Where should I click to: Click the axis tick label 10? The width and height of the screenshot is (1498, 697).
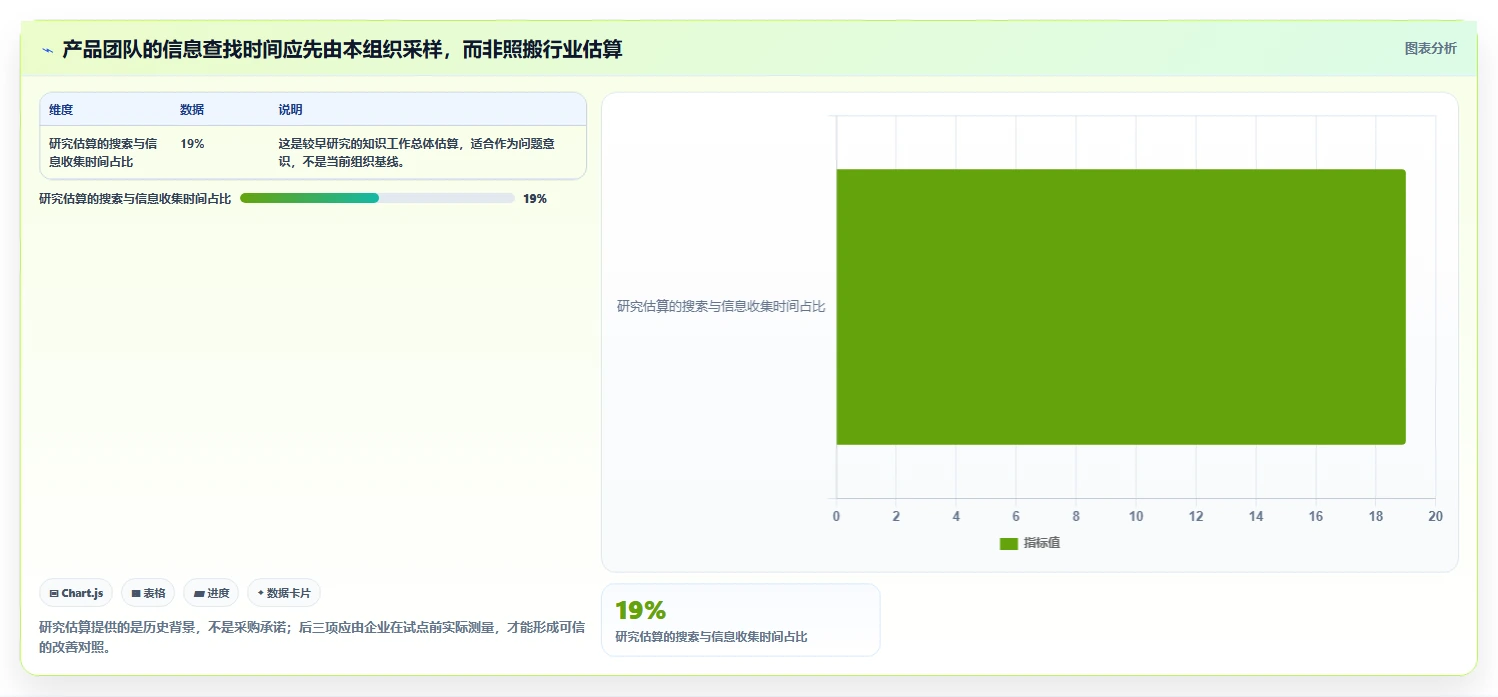coord(1136,516)
